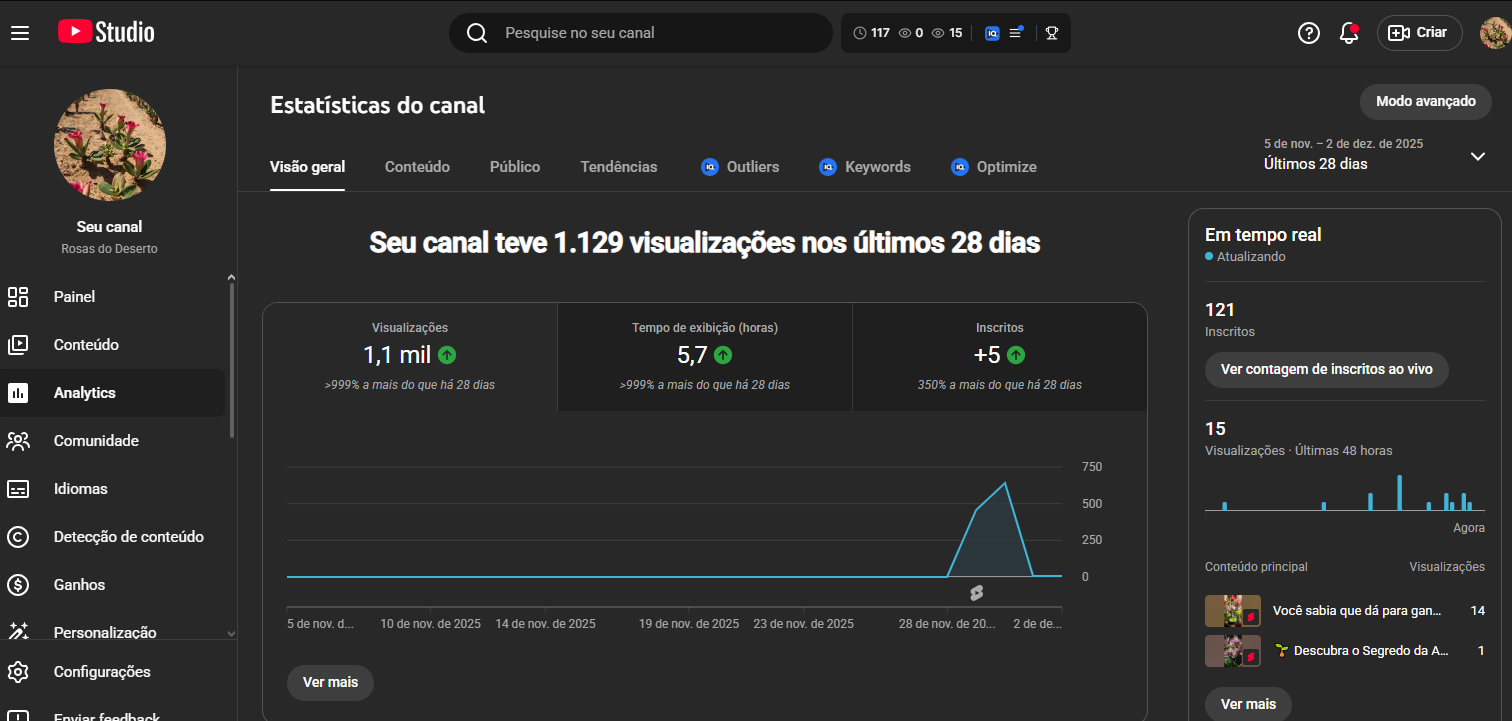Open the Help question mark icon
This screenshot has width=1512, height=721.
tap(1308, 33)
